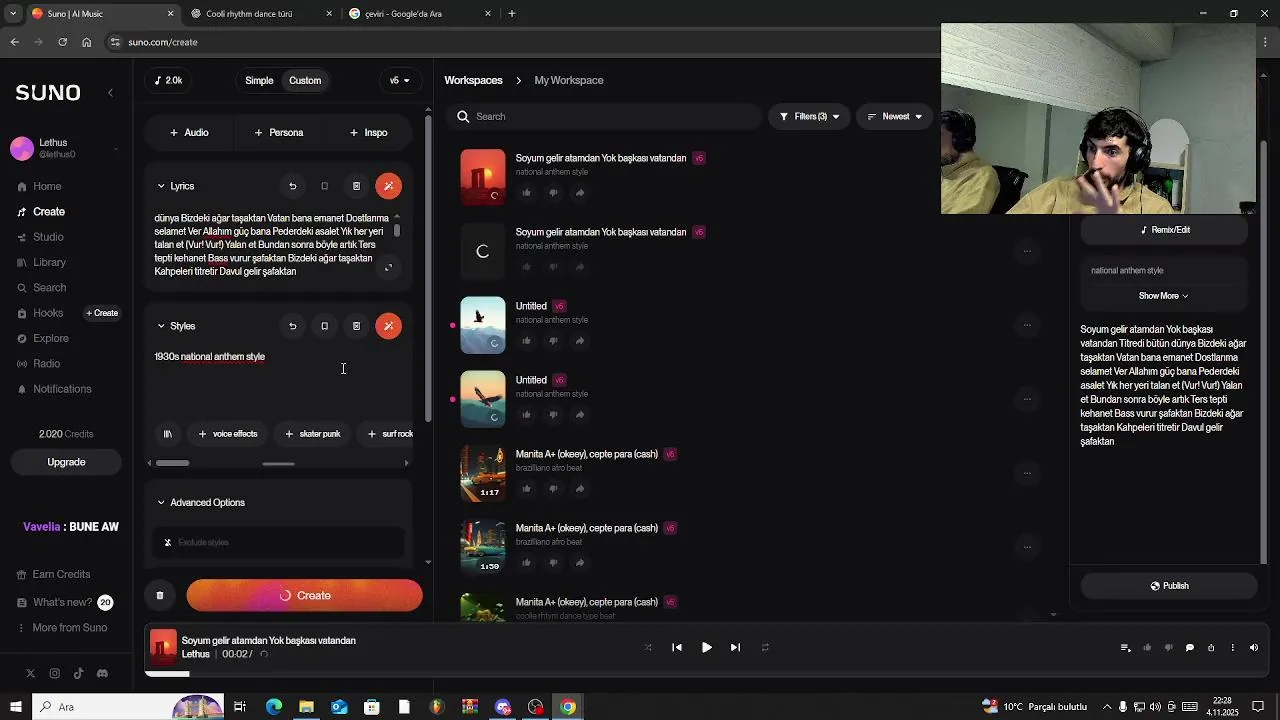The height and width of the screenshot is (720, 1280).
Task: Expand Show More in details panel
Action: 1164,296
